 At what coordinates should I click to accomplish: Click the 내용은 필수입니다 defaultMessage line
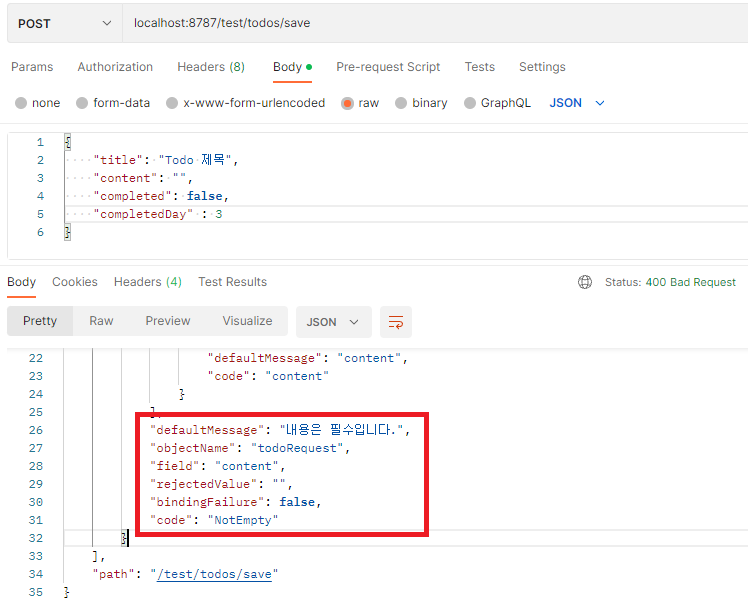coord(280,430)
